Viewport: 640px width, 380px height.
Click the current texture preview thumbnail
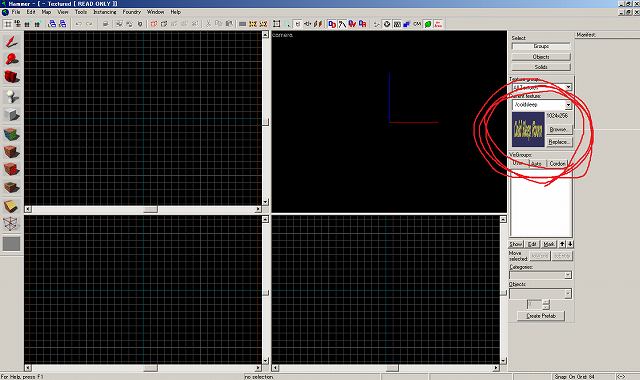click(x=528, y=130)
